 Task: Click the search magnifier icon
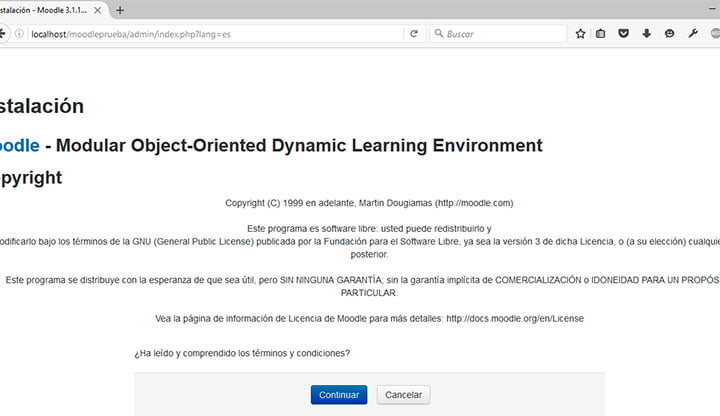click(438, 34)
